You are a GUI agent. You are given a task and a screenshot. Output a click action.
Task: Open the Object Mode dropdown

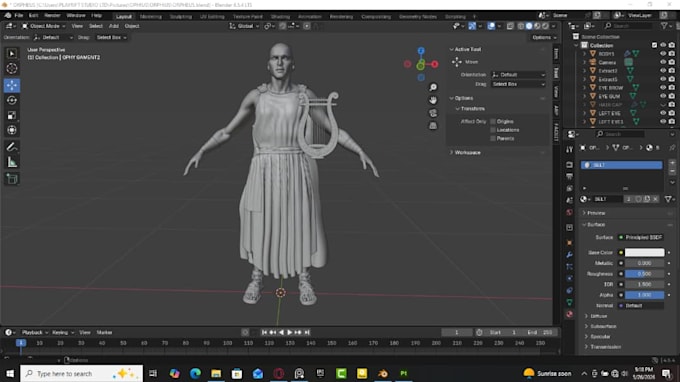(x=43, y=26)
